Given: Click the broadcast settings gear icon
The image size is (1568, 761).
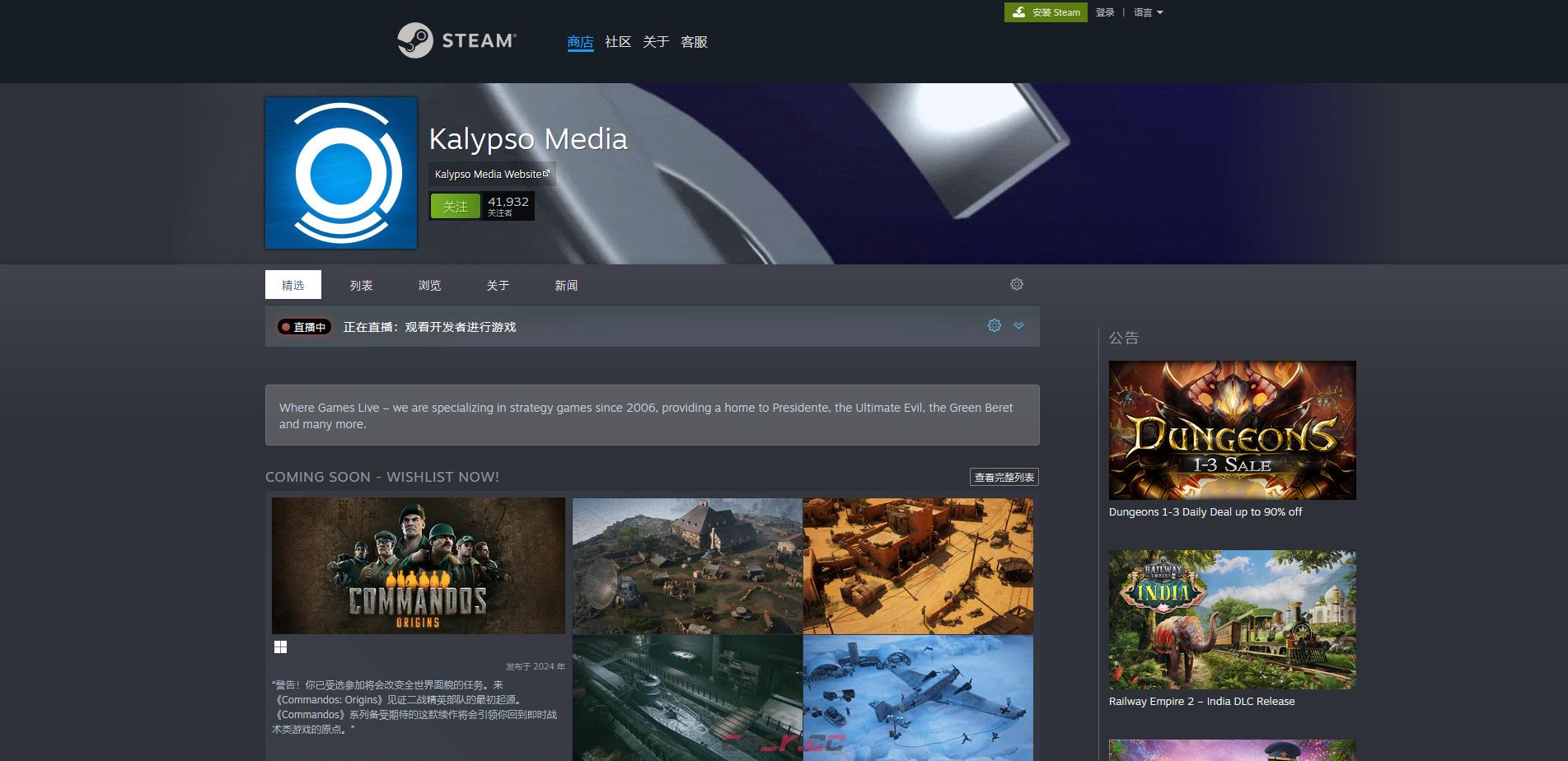Looking at the screenshot, I should point(995,325).
